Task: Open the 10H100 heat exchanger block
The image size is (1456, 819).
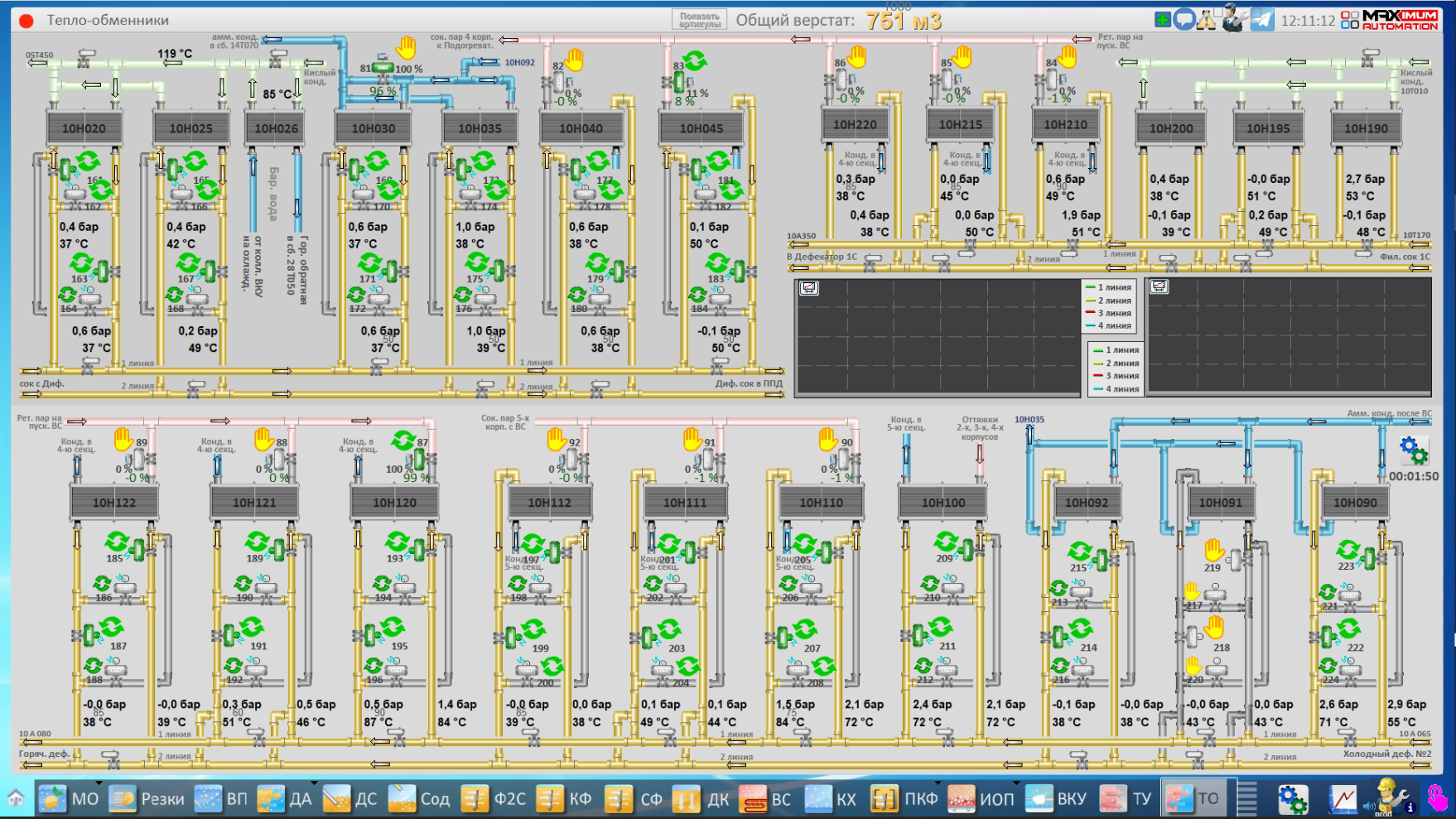Action: [943, 503]
